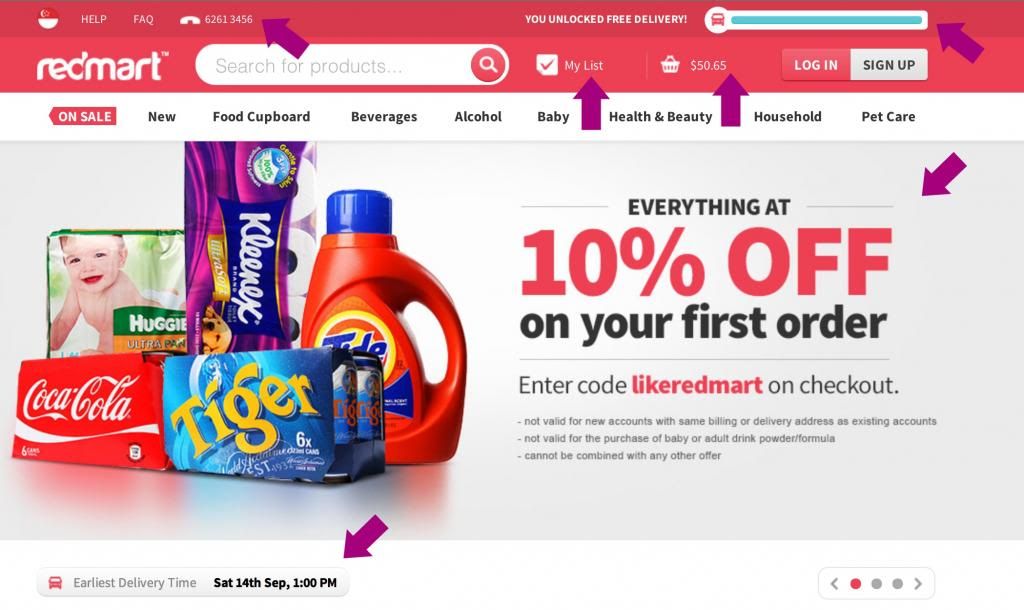This screenshot has width=1024, height=610.
Task: Click the free delivery progress bar
Action: pyautogui.click(x=826, y=20)
